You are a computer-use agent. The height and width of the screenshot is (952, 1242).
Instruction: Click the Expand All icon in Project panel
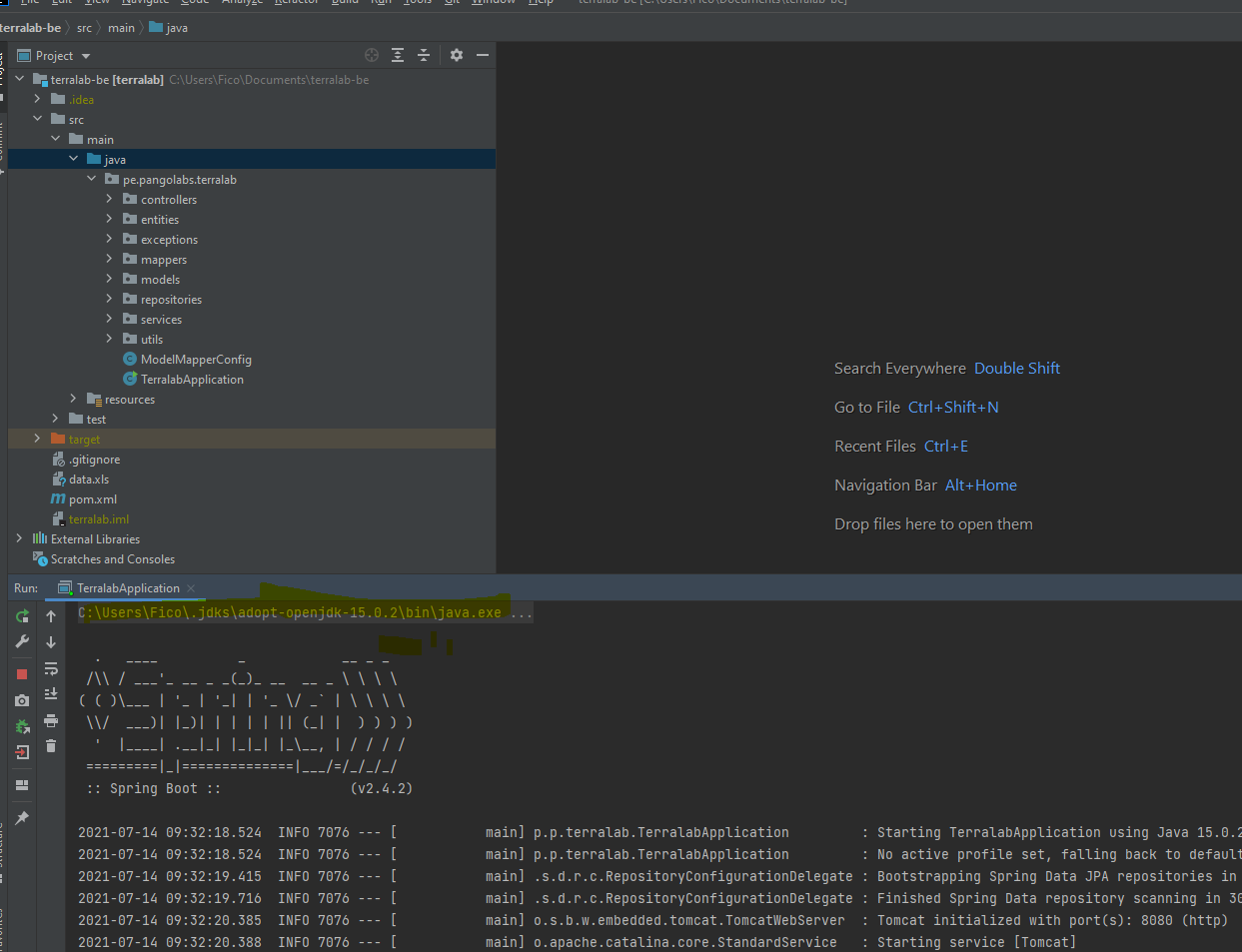398,55
